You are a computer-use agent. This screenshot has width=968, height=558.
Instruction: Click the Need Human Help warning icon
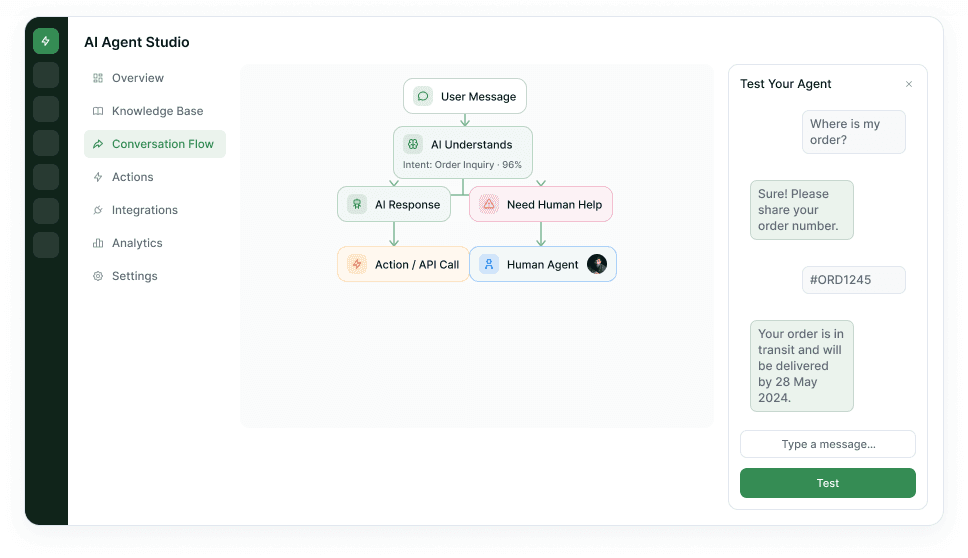pyautogui.click(x=489, y=204)
